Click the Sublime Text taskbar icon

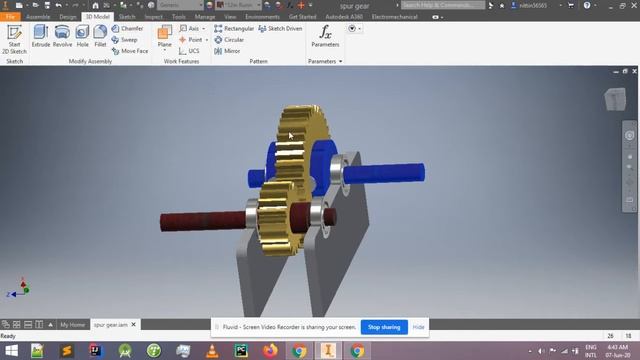pyautogui.click(x=66, y=351)
